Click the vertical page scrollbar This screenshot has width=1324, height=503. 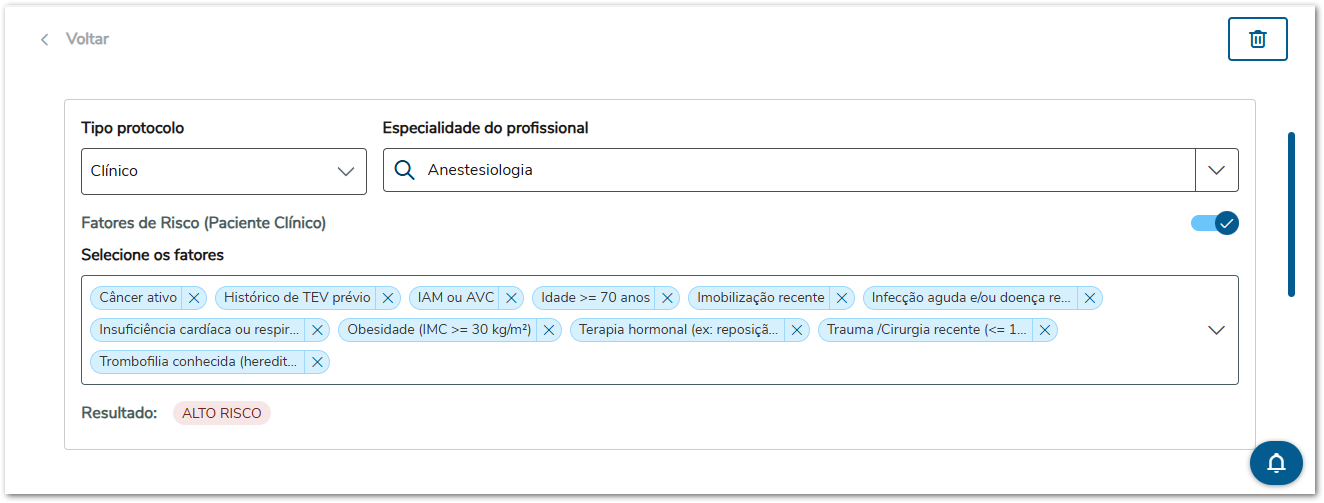point(1291,214)
